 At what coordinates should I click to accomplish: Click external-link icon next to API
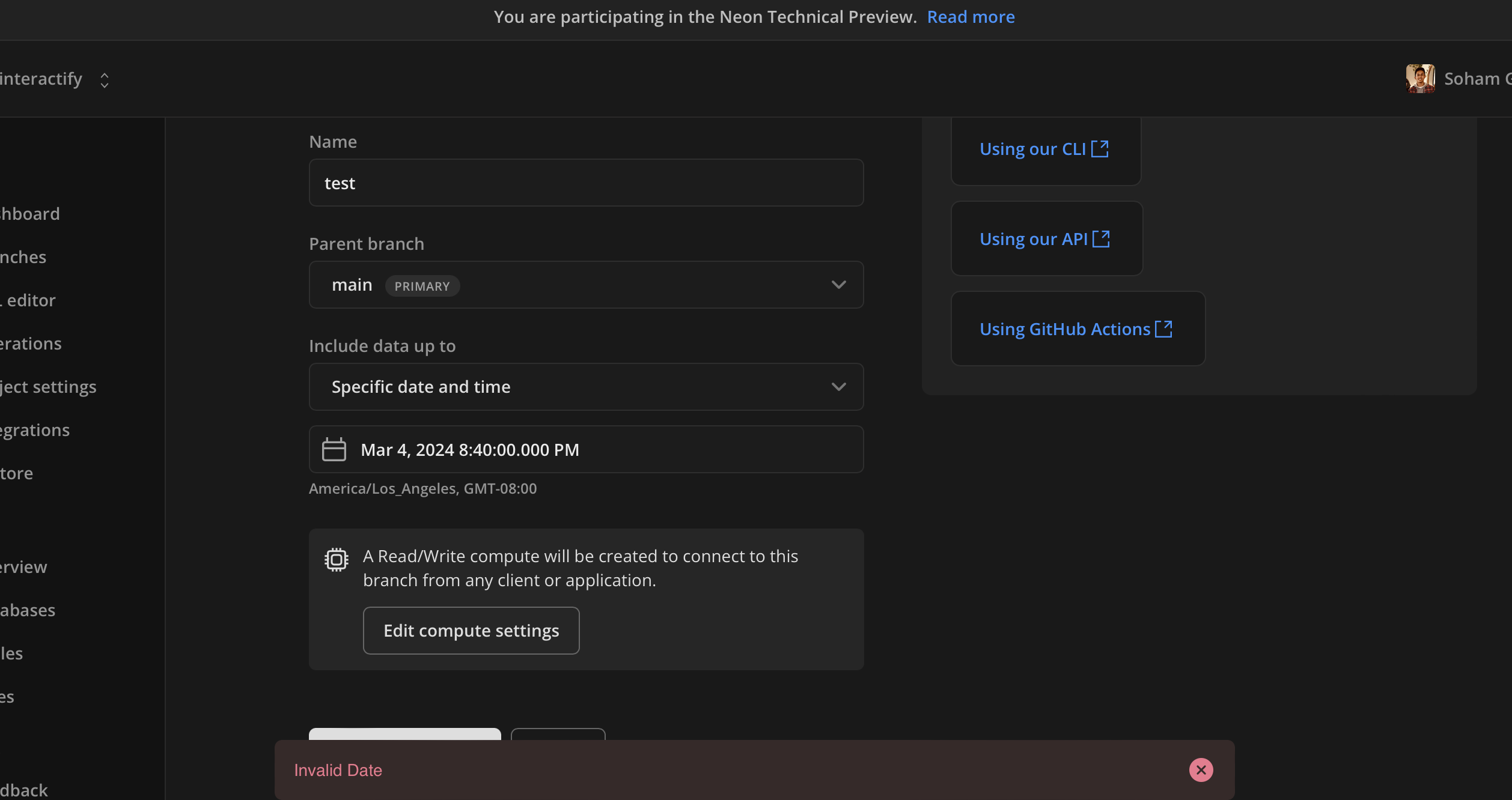tap(1101, 238)
